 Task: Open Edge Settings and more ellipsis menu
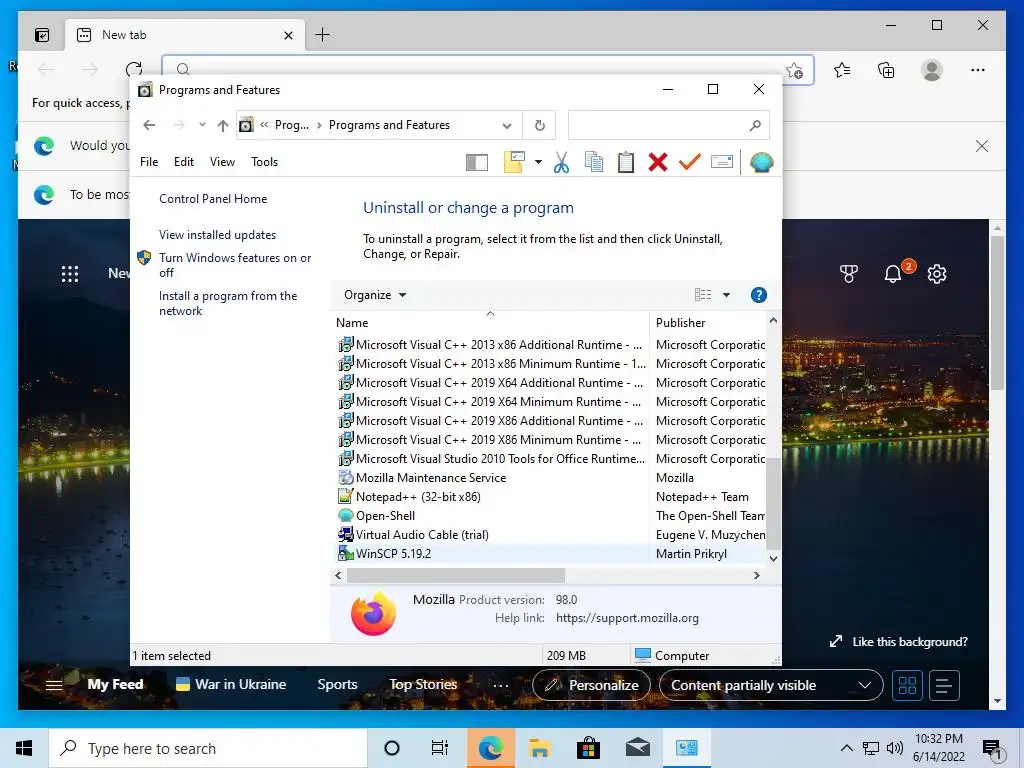[x=978, y=70]
